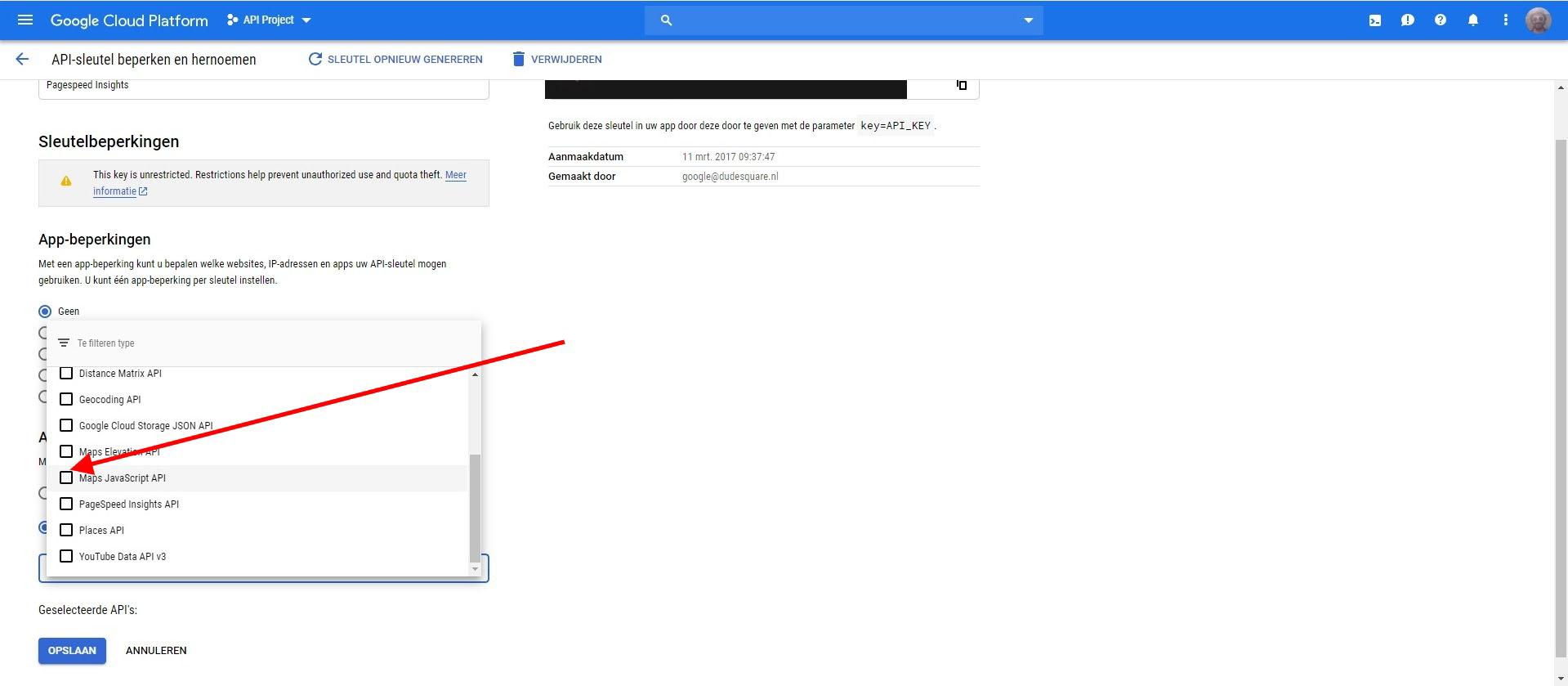
Task: Click the Maps JavaScript API label
Action: 123,478
